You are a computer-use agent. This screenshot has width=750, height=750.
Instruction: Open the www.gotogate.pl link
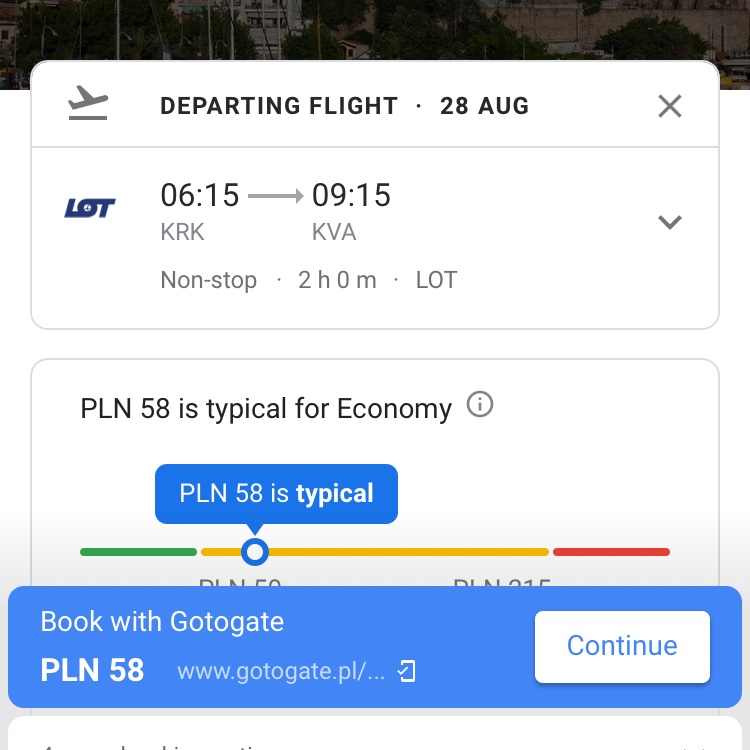click(x=281, y=671)
